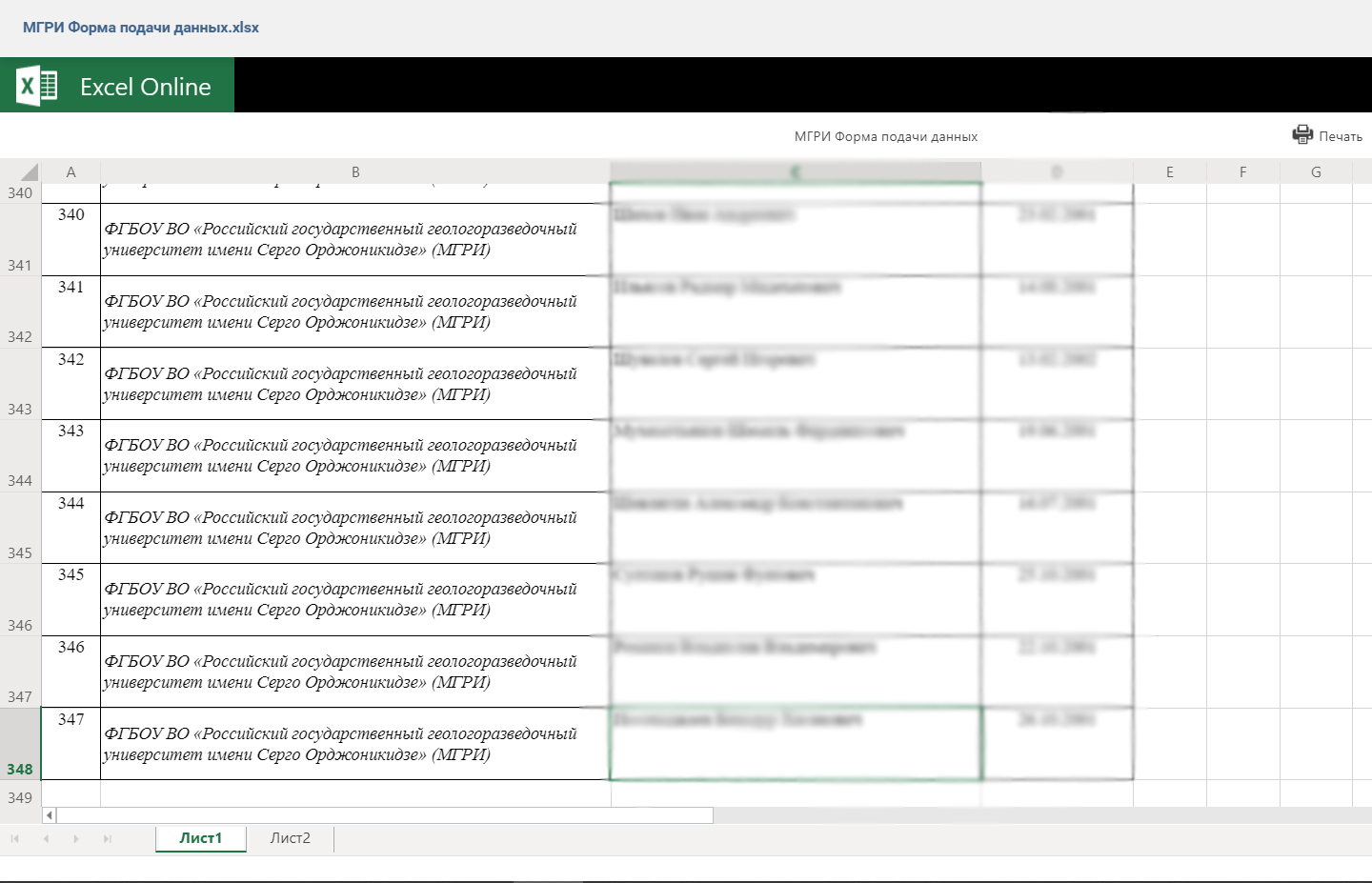Click the horizontal scrollbar track
The image size is (1372, 883).
[381, 815]
